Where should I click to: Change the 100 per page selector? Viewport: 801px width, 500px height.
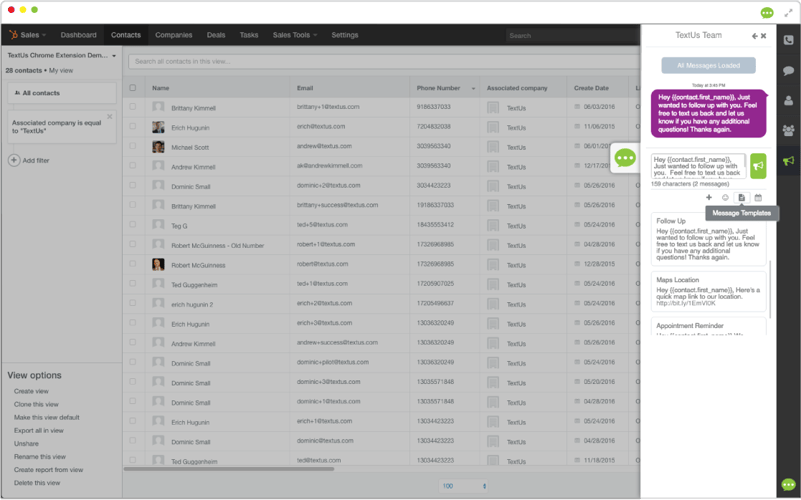[464, 486]
